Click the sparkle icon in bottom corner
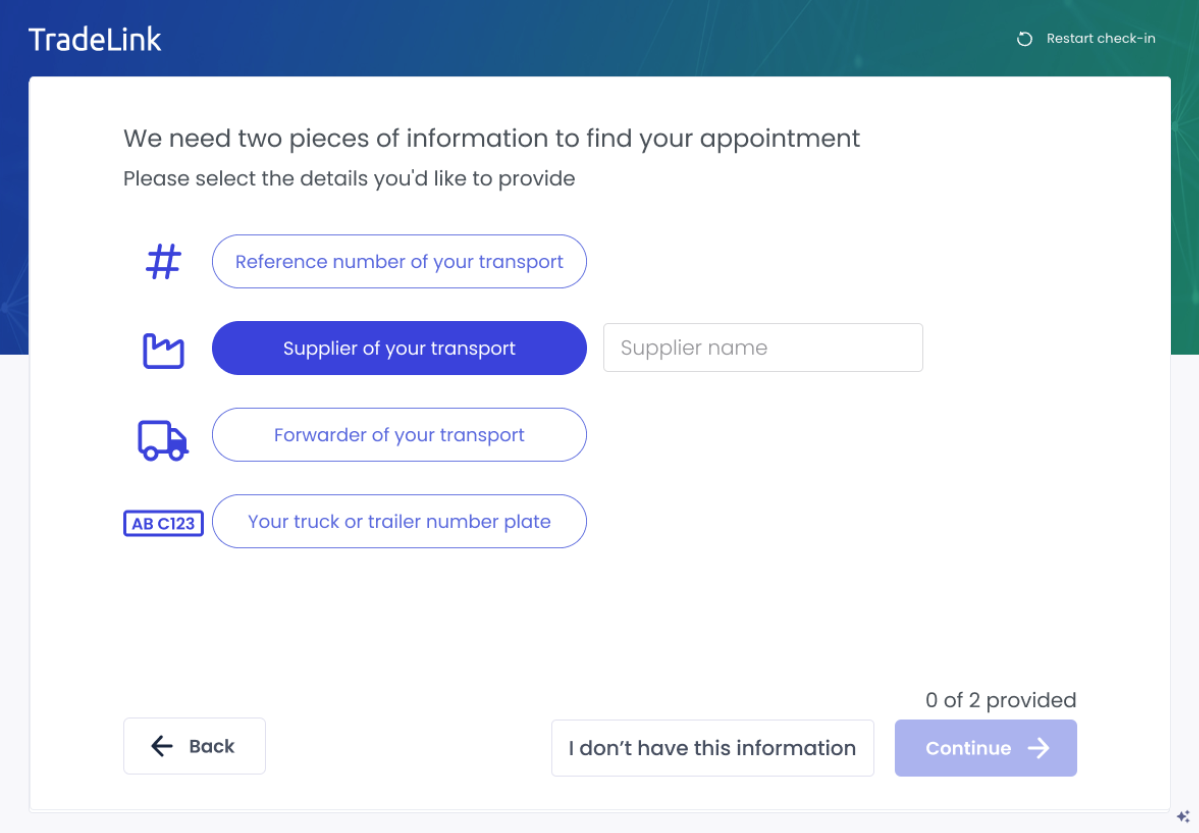This screenshot has width=1199, height=833. coord(1183,816)
